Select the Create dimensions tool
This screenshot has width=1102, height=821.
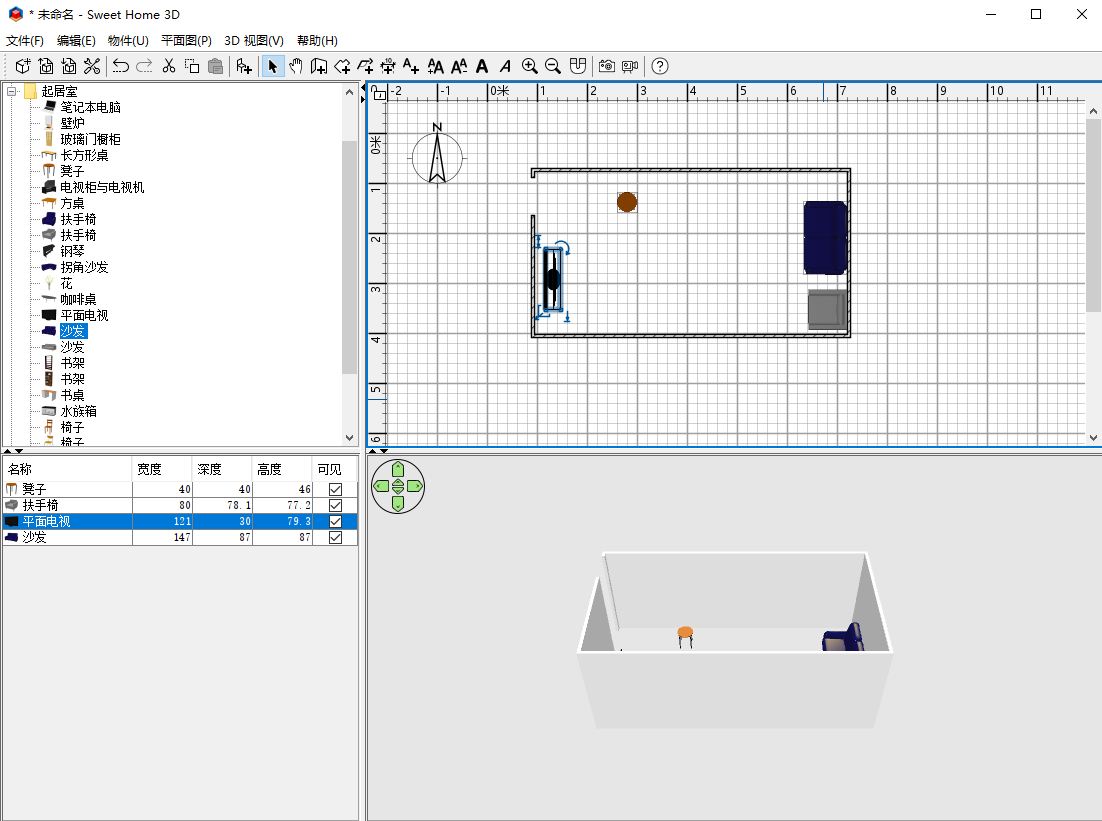pyautogui.click(x=388, y=66)
